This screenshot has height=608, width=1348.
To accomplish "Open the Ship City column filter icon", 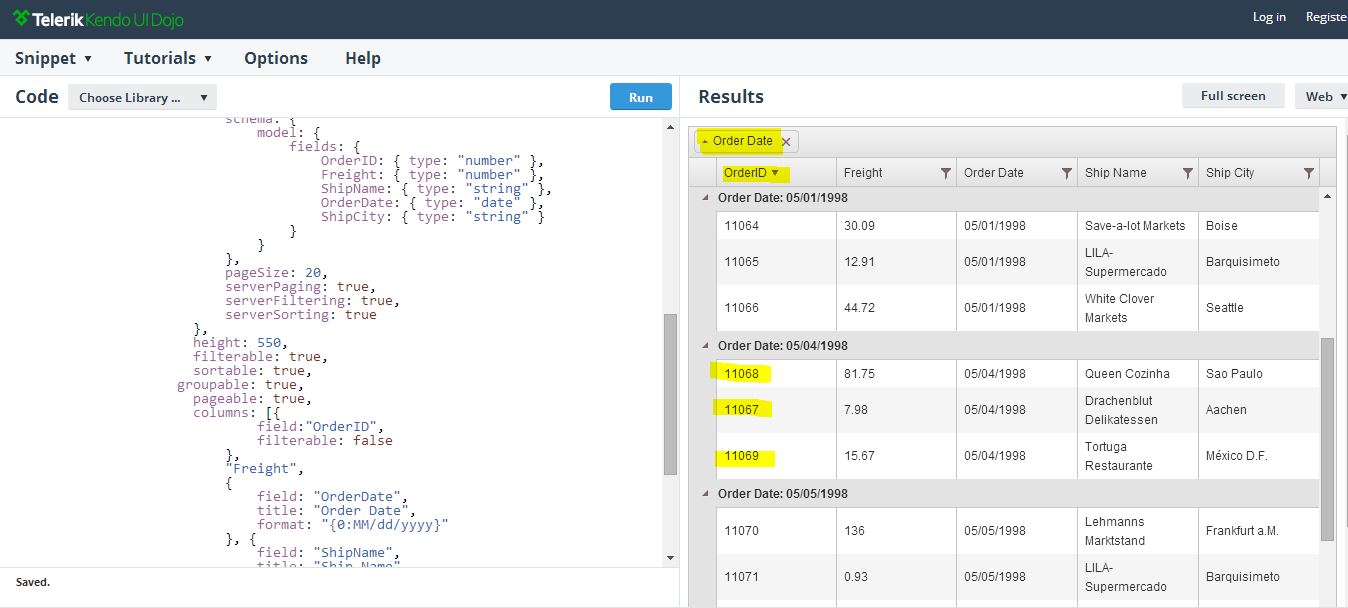I will click(1309, 173).
